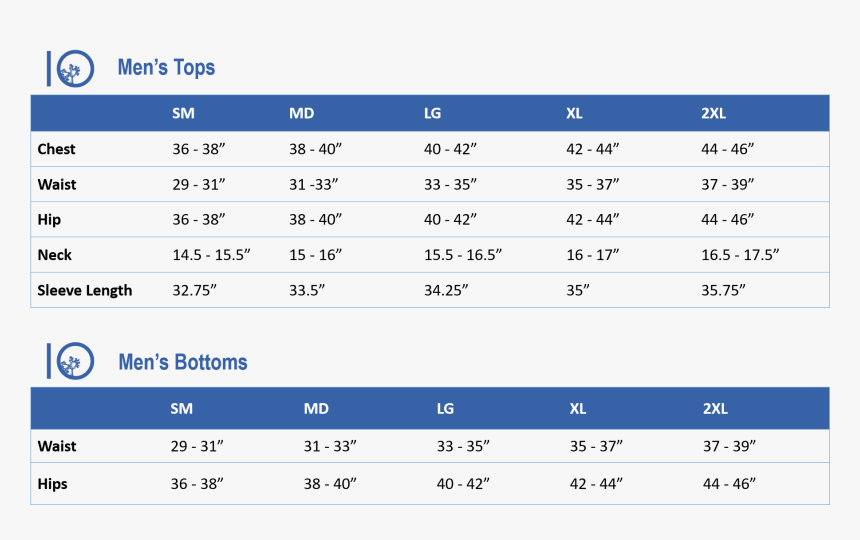The height and width of the screenshot is (540, 860).
Task: Click the 2XL column header in Tops table
Action: click(x=714, y=113)
